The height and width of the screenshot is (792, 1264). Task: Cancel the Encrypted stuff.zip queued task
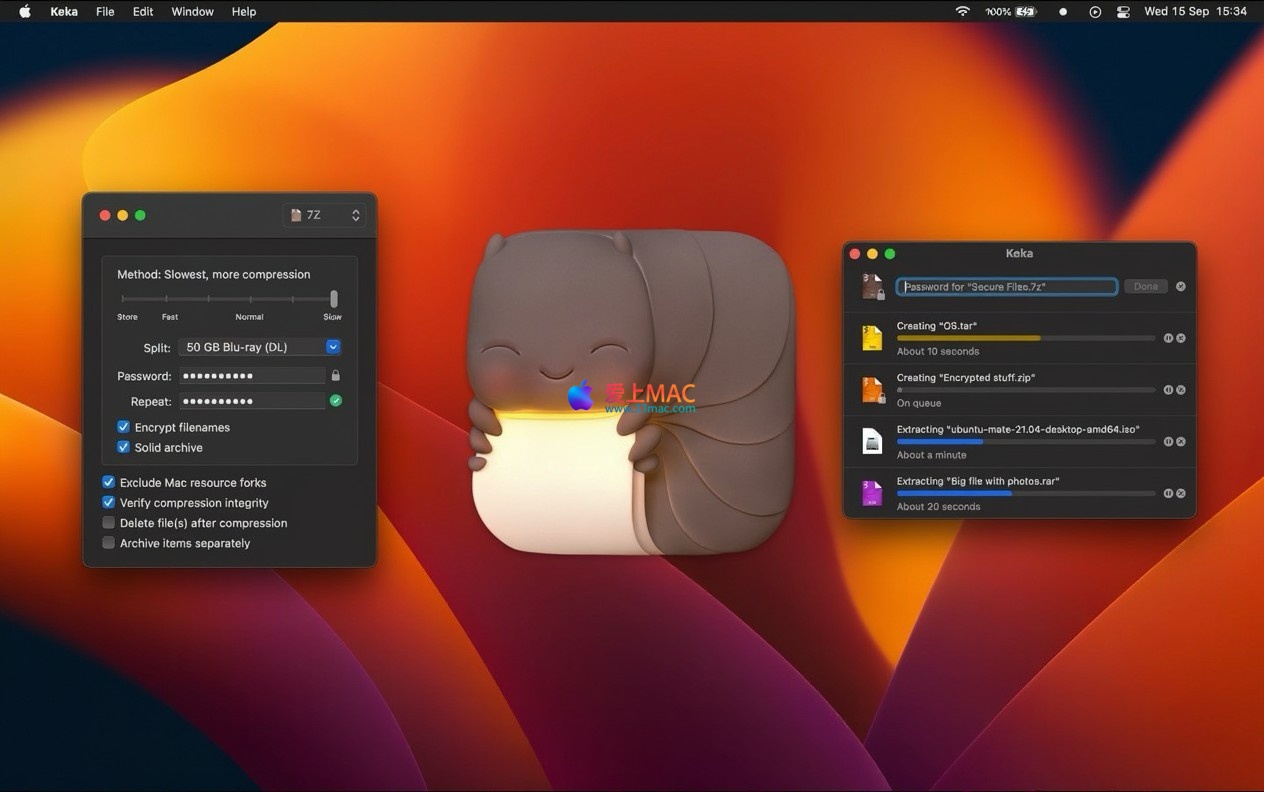(x=1181, y=390)
